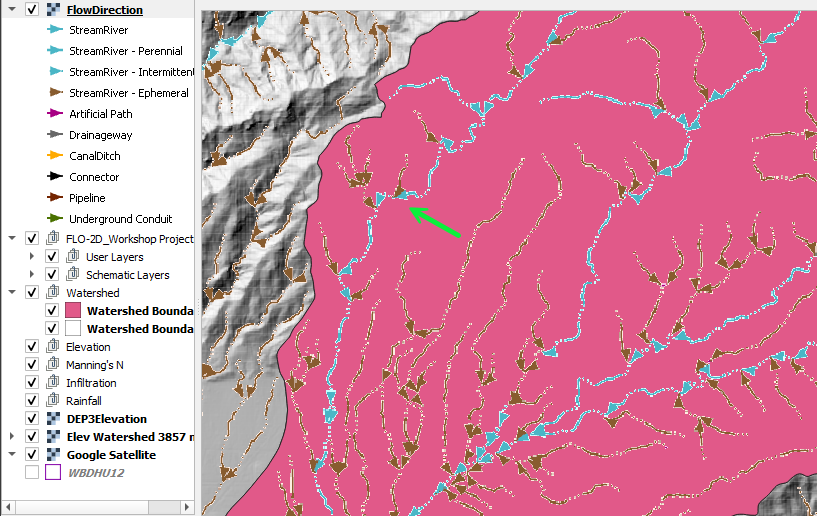Enable the WBDHU12 layer checkbox
This screenshot has height=516, width=817.
(x=32, y=473)
